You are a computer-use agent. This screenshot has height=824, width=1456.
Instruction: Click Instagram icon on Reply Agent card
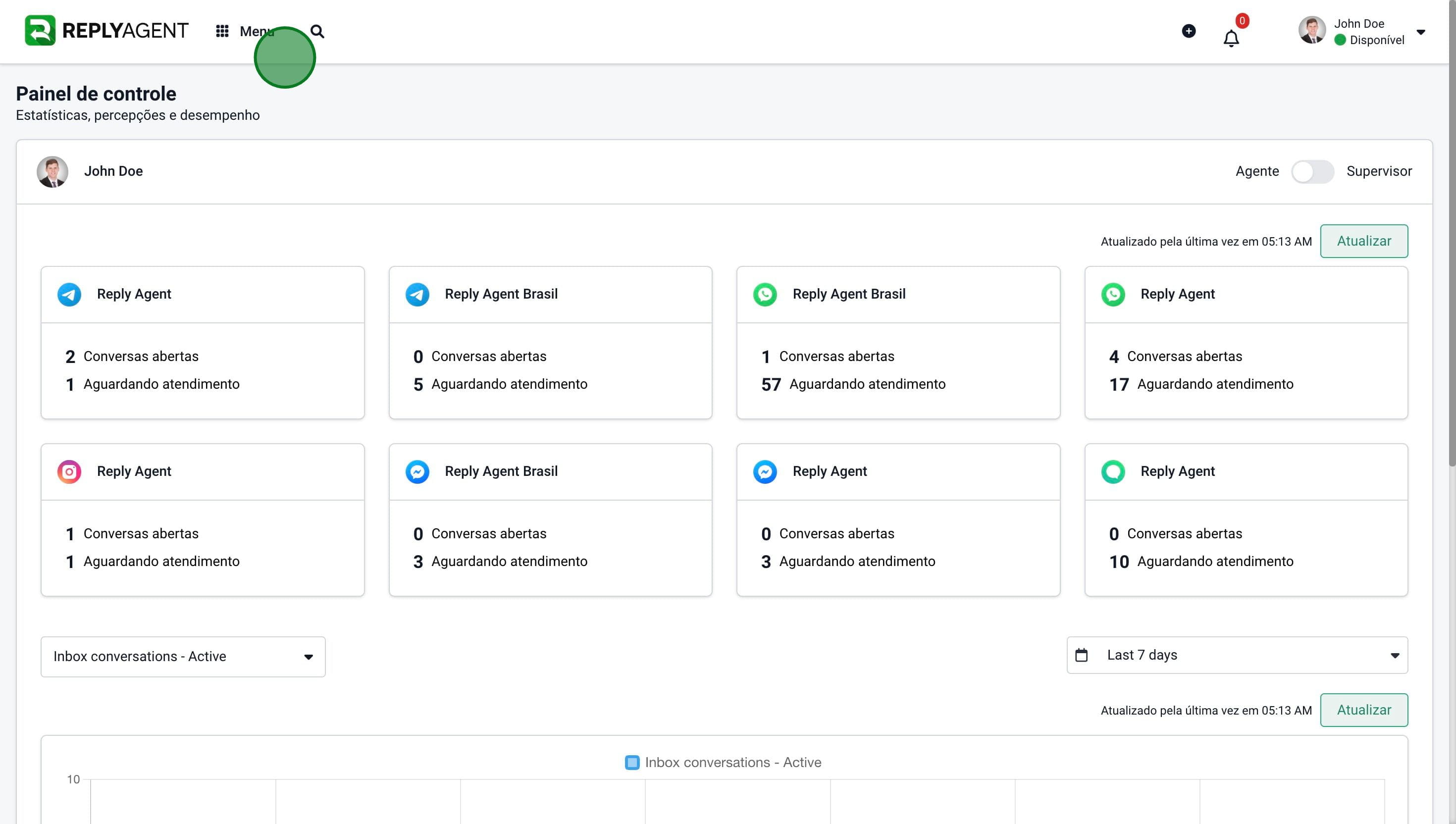coord(69,471)
